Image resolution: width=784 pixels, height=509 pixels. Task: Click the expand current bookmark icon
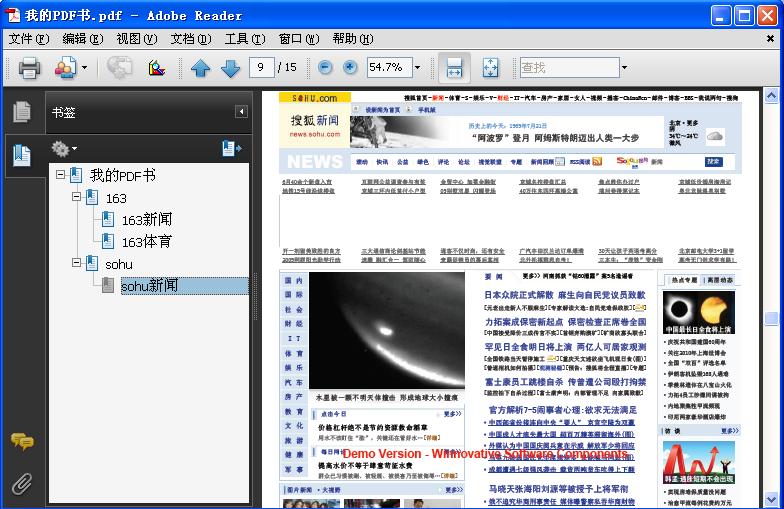[x=232, y=148]
